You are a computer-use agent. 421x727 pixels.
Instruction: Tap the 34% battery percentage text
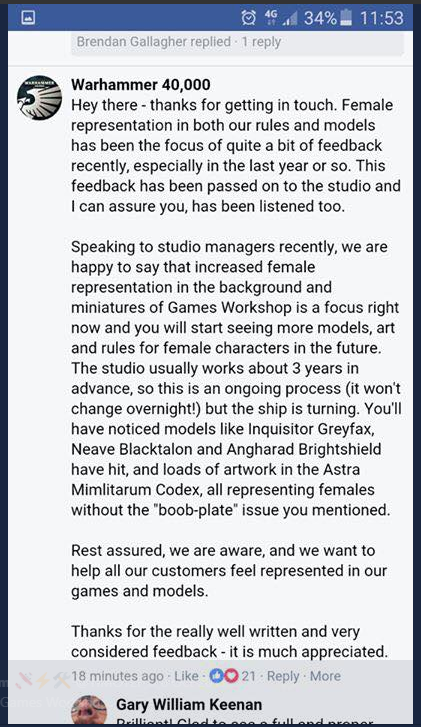coord(320,18)
